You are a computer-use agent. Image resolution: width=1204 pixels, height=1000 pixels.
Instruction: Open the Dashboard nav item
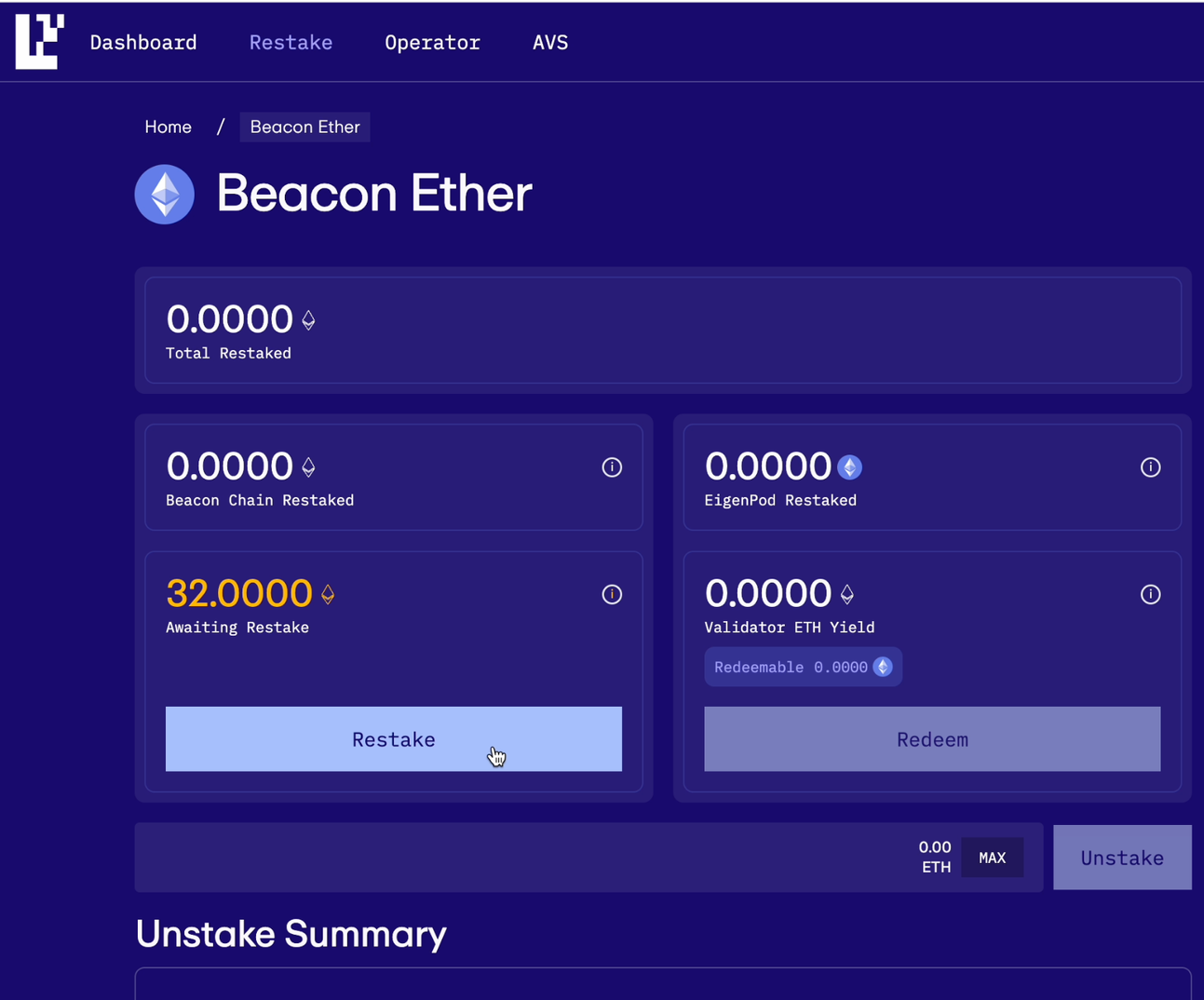tap(143, 43)
